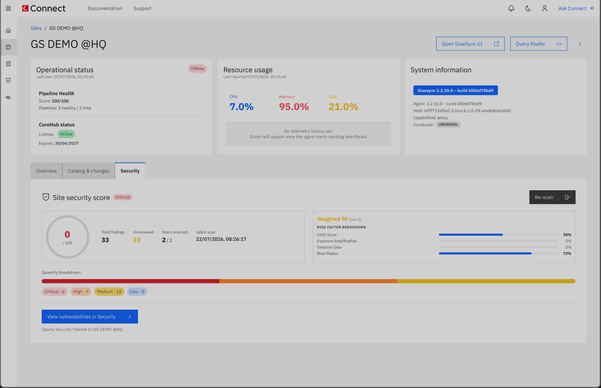Open the user account icon
Viewport: 601px width, 388px height.
[544, 8]
